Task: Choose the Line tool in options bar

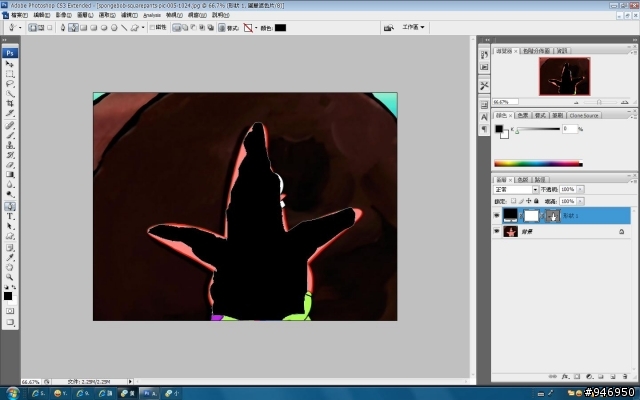Action: click(124, 28)
